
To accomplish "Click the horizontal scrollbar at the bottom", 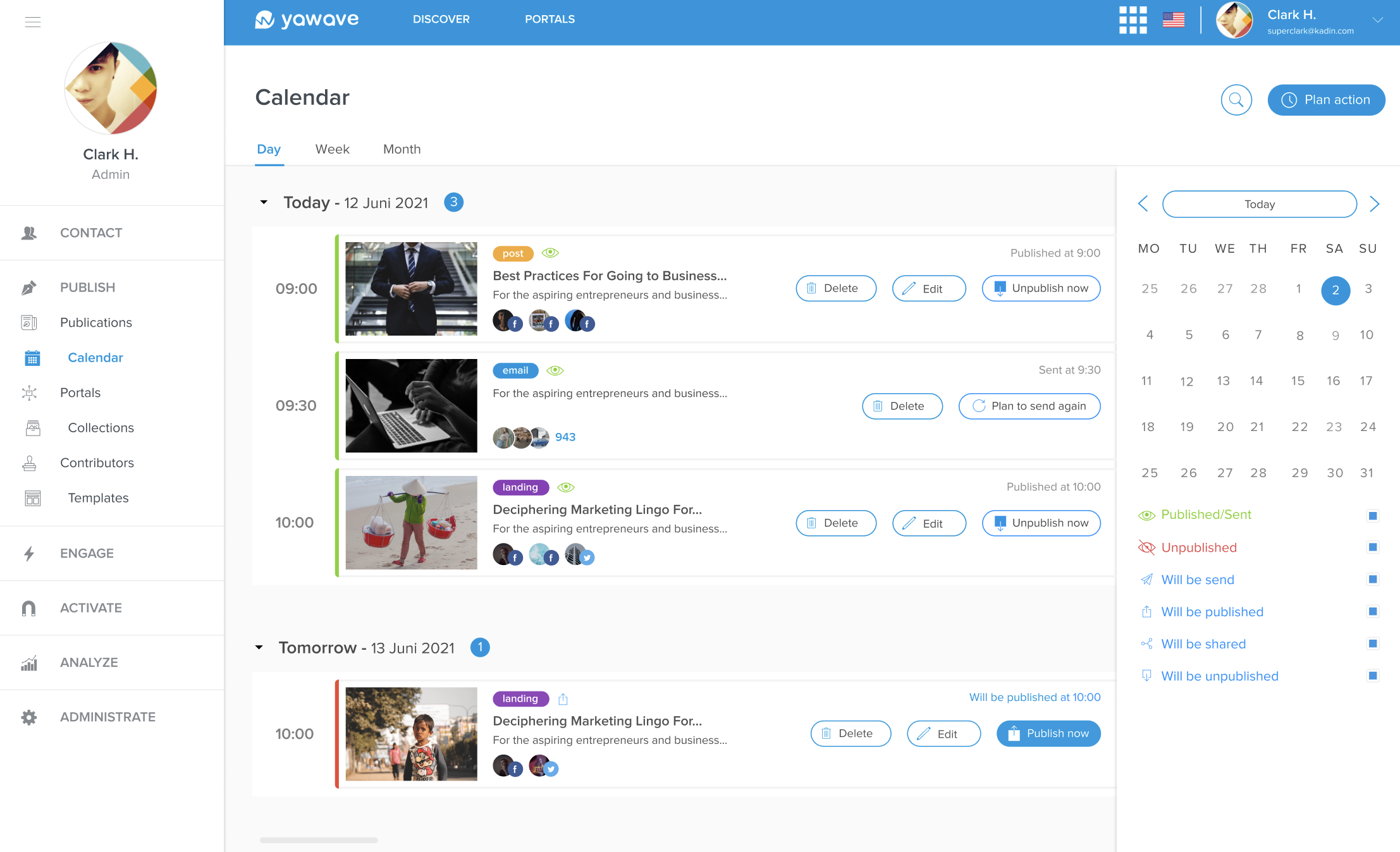I will [x=318, y=841].
